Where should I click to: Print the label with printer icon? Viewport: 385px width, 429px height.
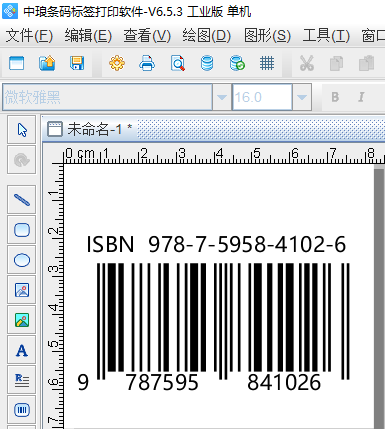tap(147, 63)
